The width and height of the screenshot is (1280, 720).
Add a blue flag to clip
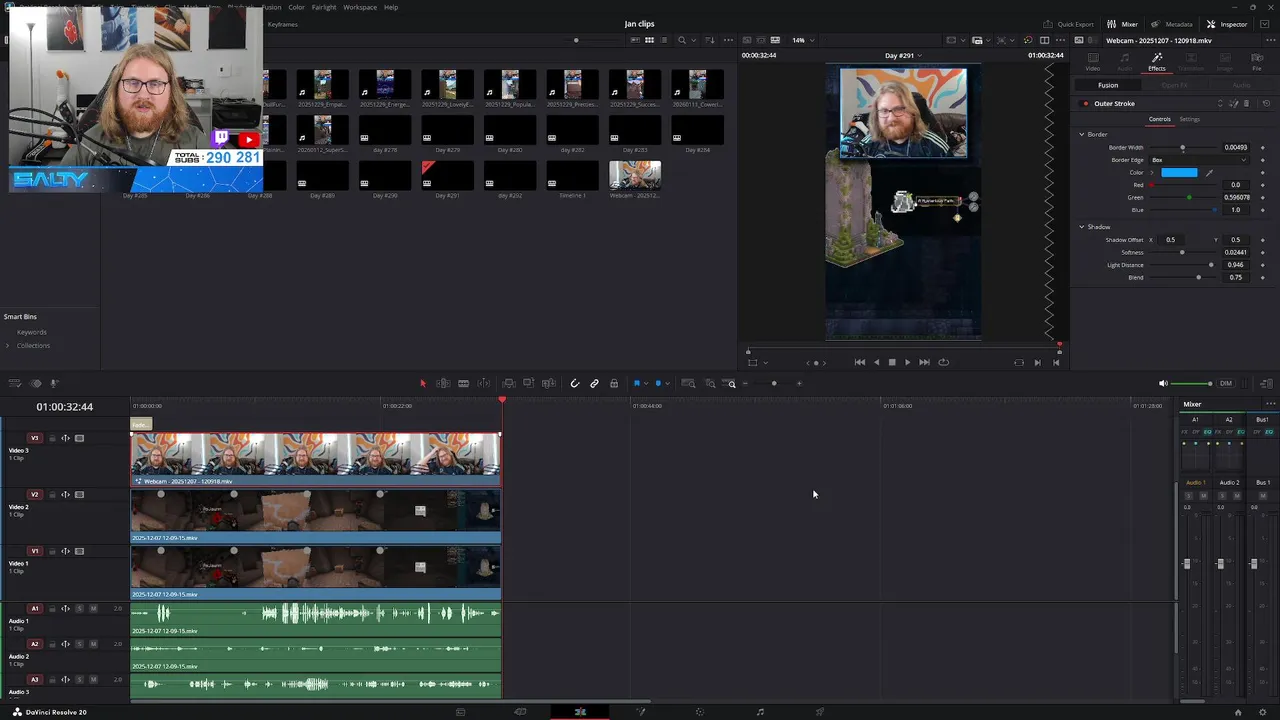tap(636, 383)
